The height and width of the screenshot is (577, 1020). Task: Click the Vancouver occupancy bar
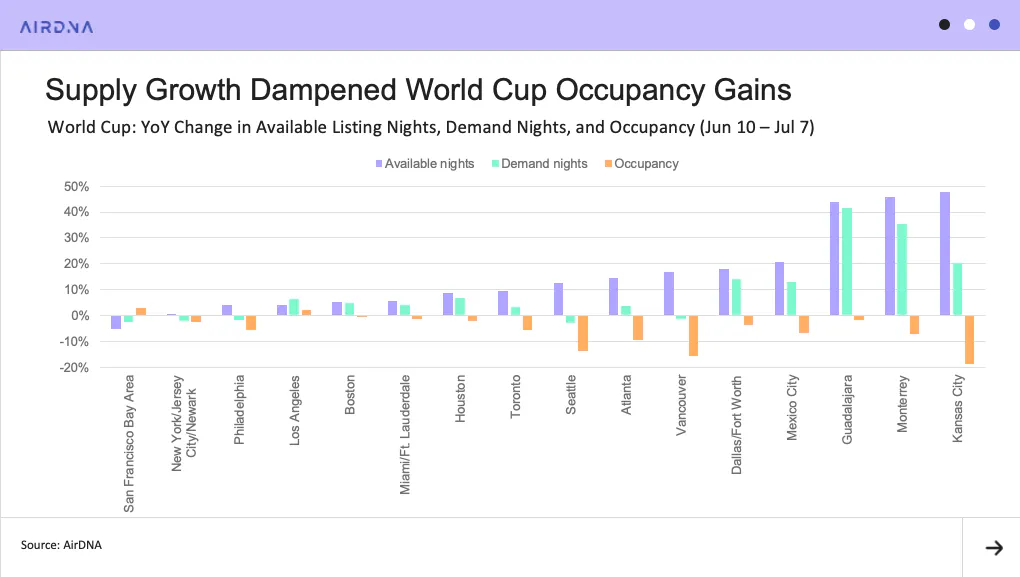point(693,336)
